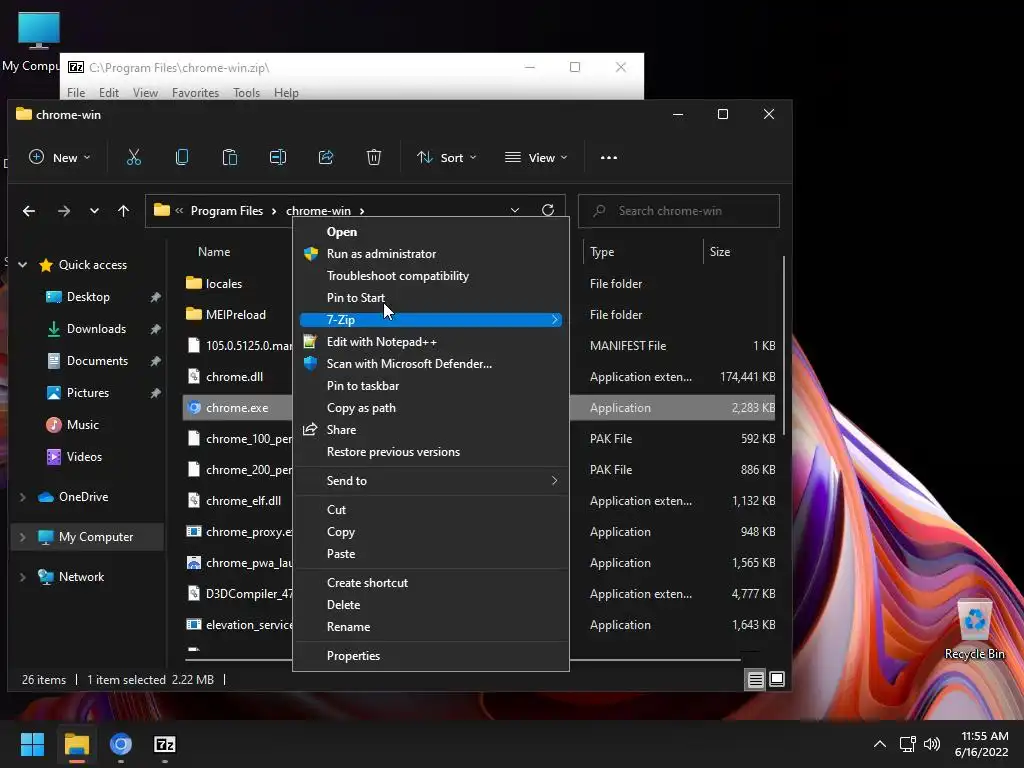The image size is (1024, 768).
Task: Open the Recycle Bin desktop icon
Action: [974, 629]
